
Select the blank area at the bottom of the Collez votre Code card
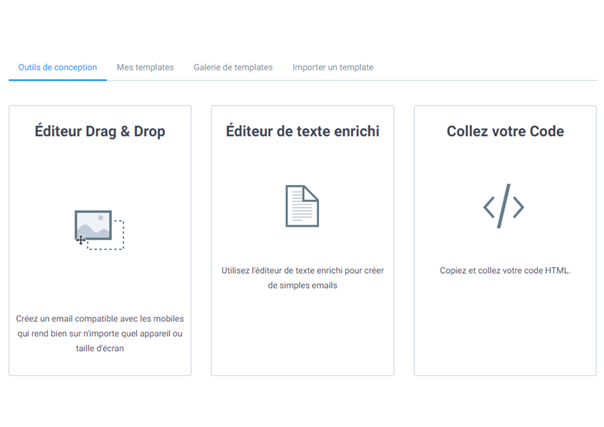(505, 335)
